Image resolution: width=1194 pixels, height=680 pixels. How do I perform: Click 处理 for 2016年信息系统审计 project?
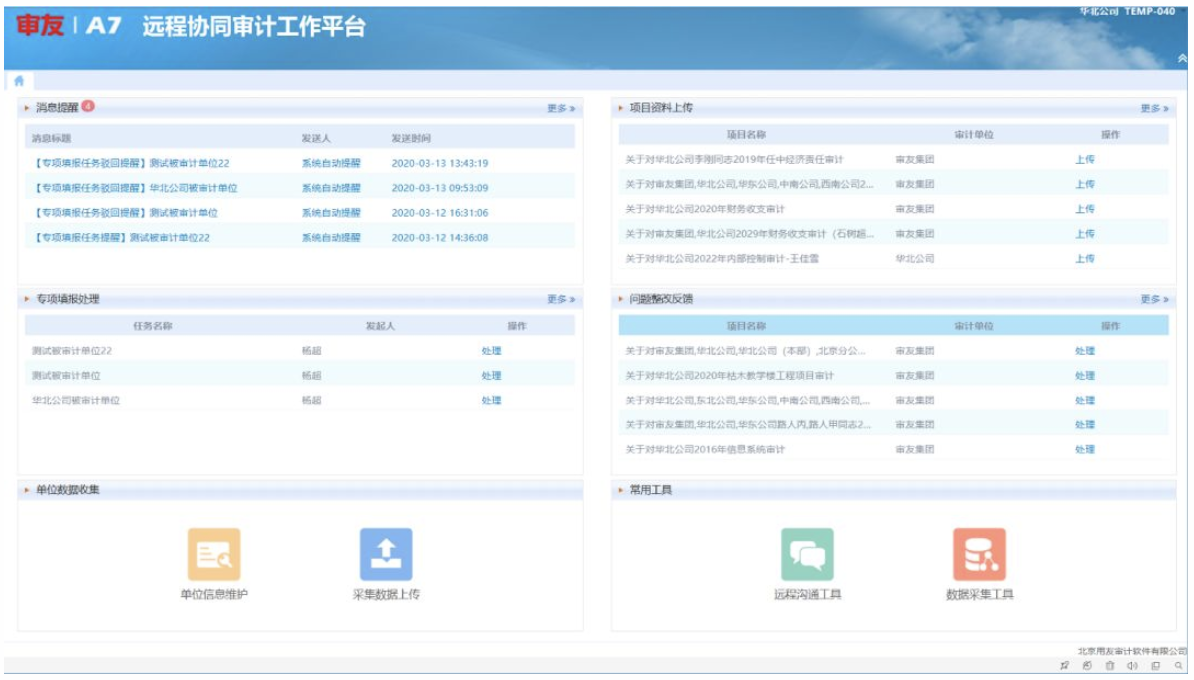(x=1084, y=449)
